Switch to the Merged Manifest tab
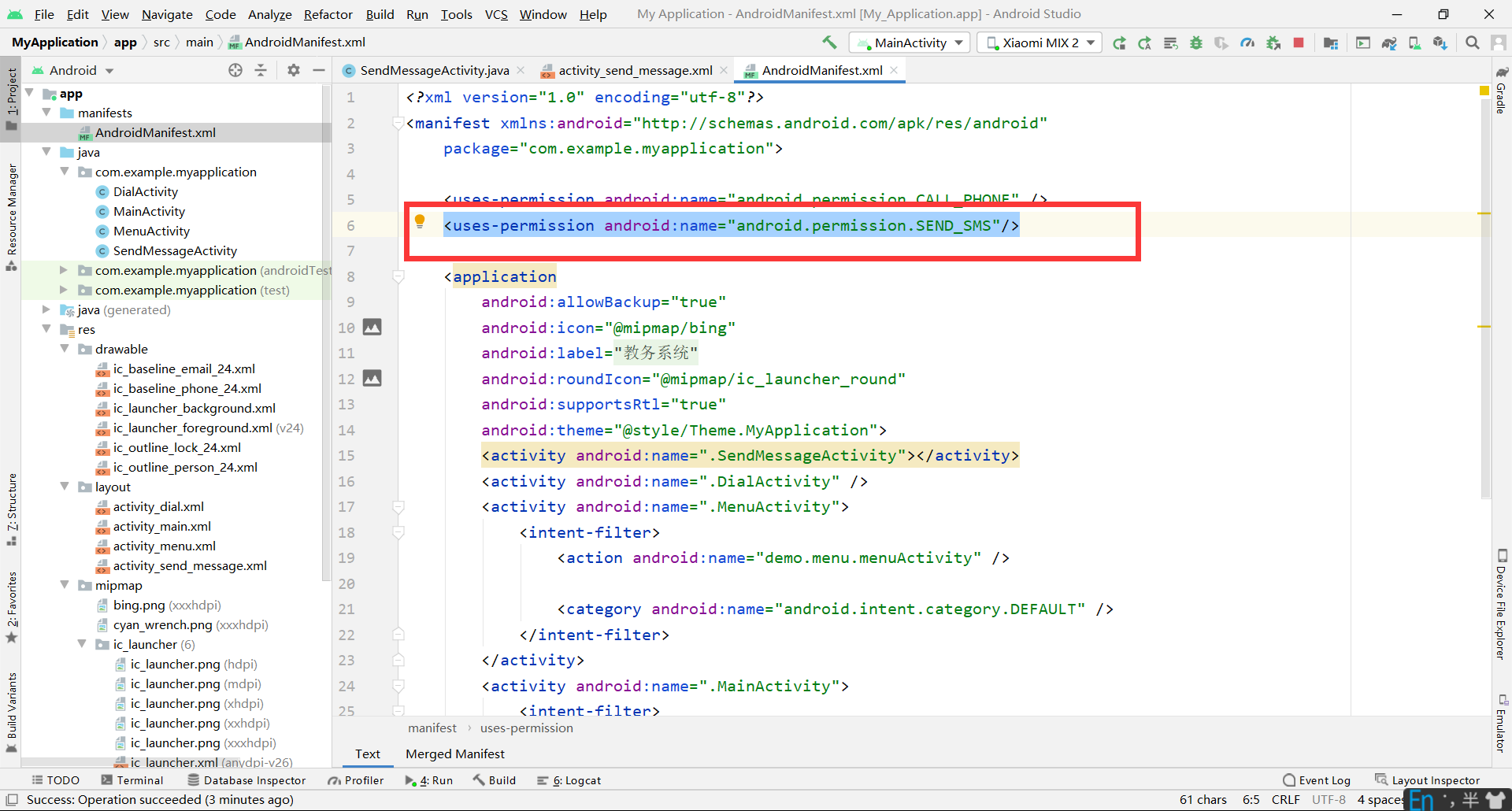 [454, 754]
